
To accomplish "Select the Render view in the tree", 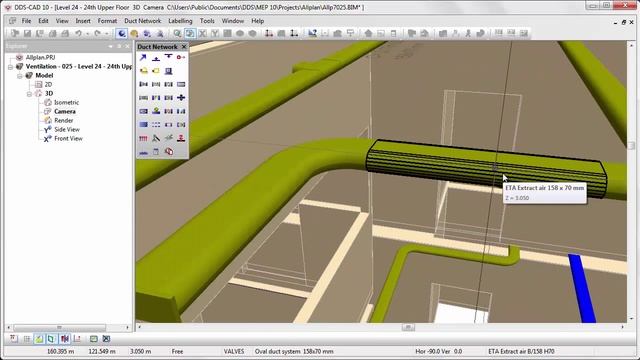I will [64, 120].
